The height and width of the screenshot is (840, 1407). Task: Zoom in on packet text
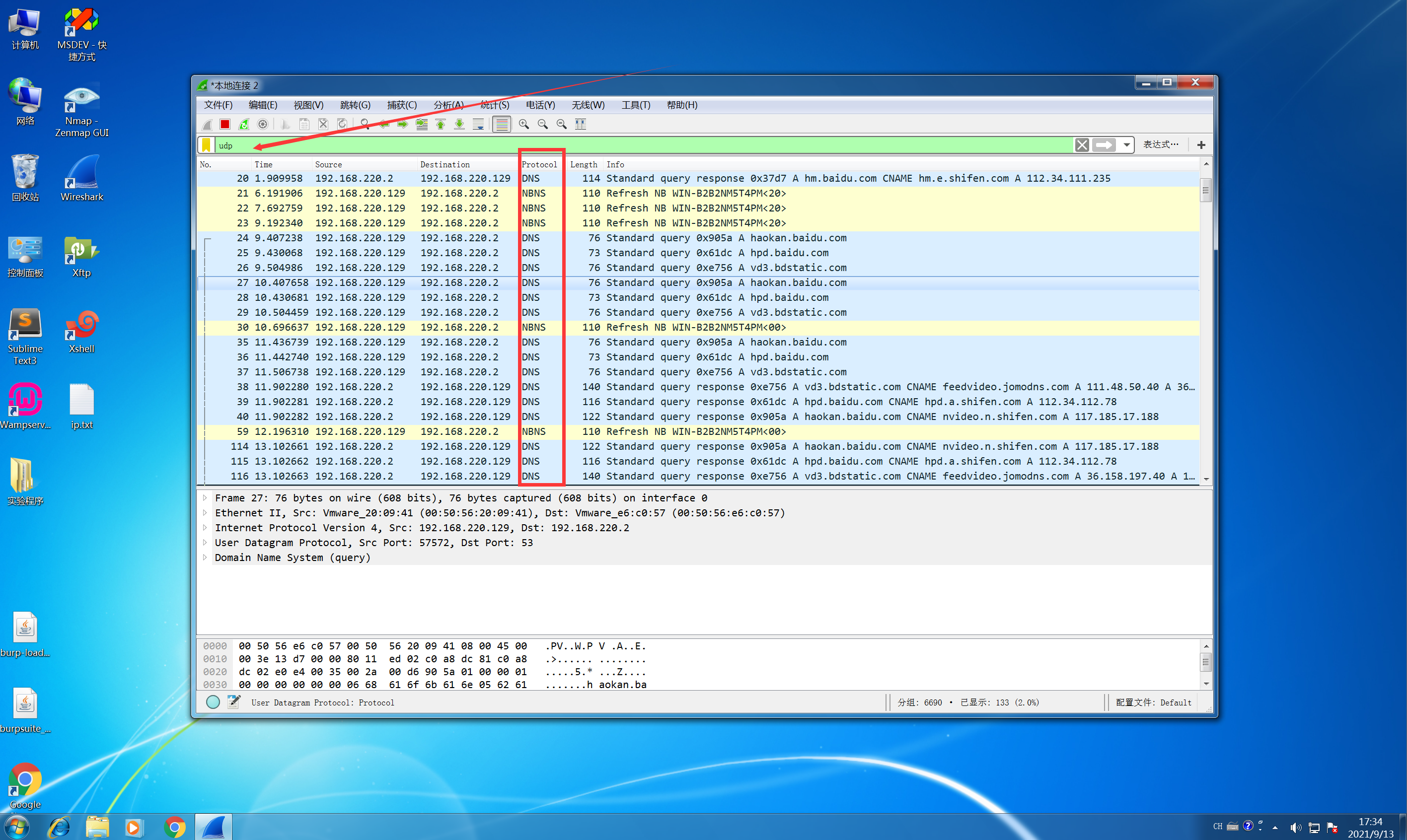524,125
